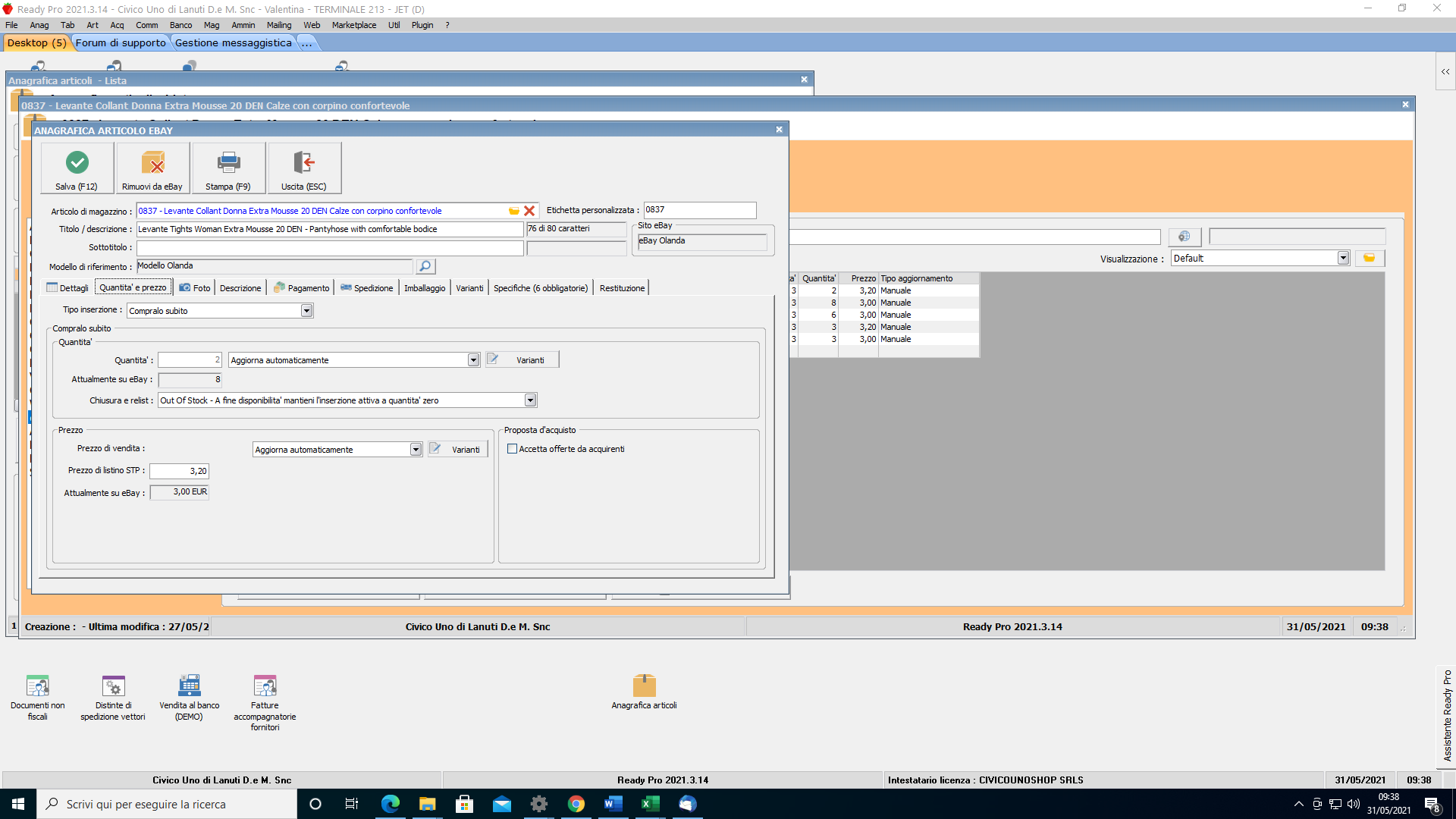Open Anagrafica articoli desktop shortcut
Viewport: 1456px width, 819px height.
[644, 692]
